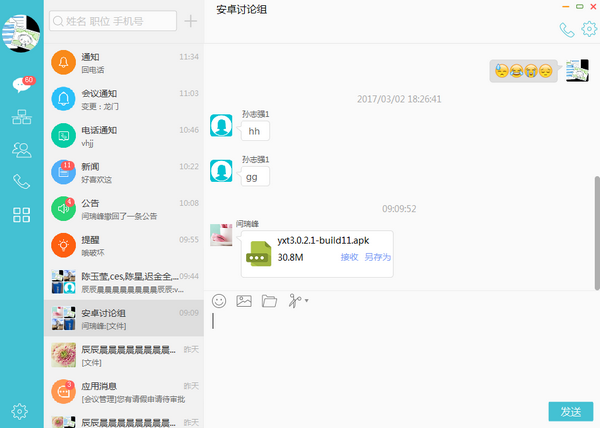This screenshot has width=600, height=428.
Task: Start a call with chat header phone icon
Action: pyautogui.click(x=567, y=30)
